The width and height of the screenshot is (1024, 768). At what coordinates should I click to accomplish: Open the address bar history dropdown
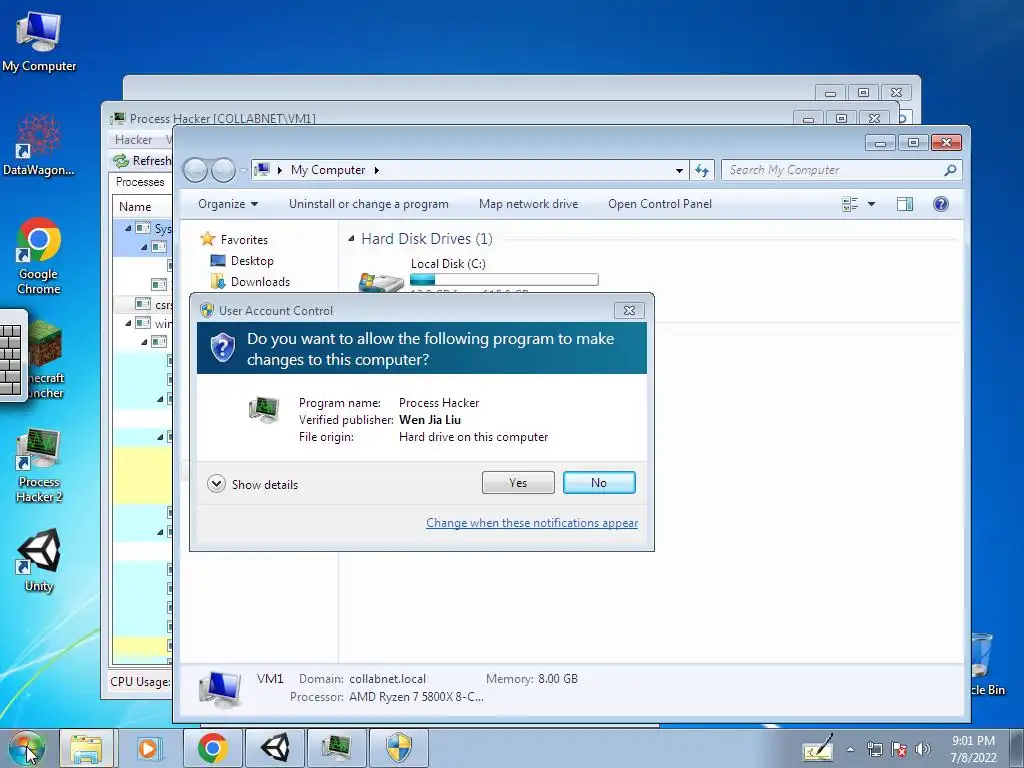(679, 170)
